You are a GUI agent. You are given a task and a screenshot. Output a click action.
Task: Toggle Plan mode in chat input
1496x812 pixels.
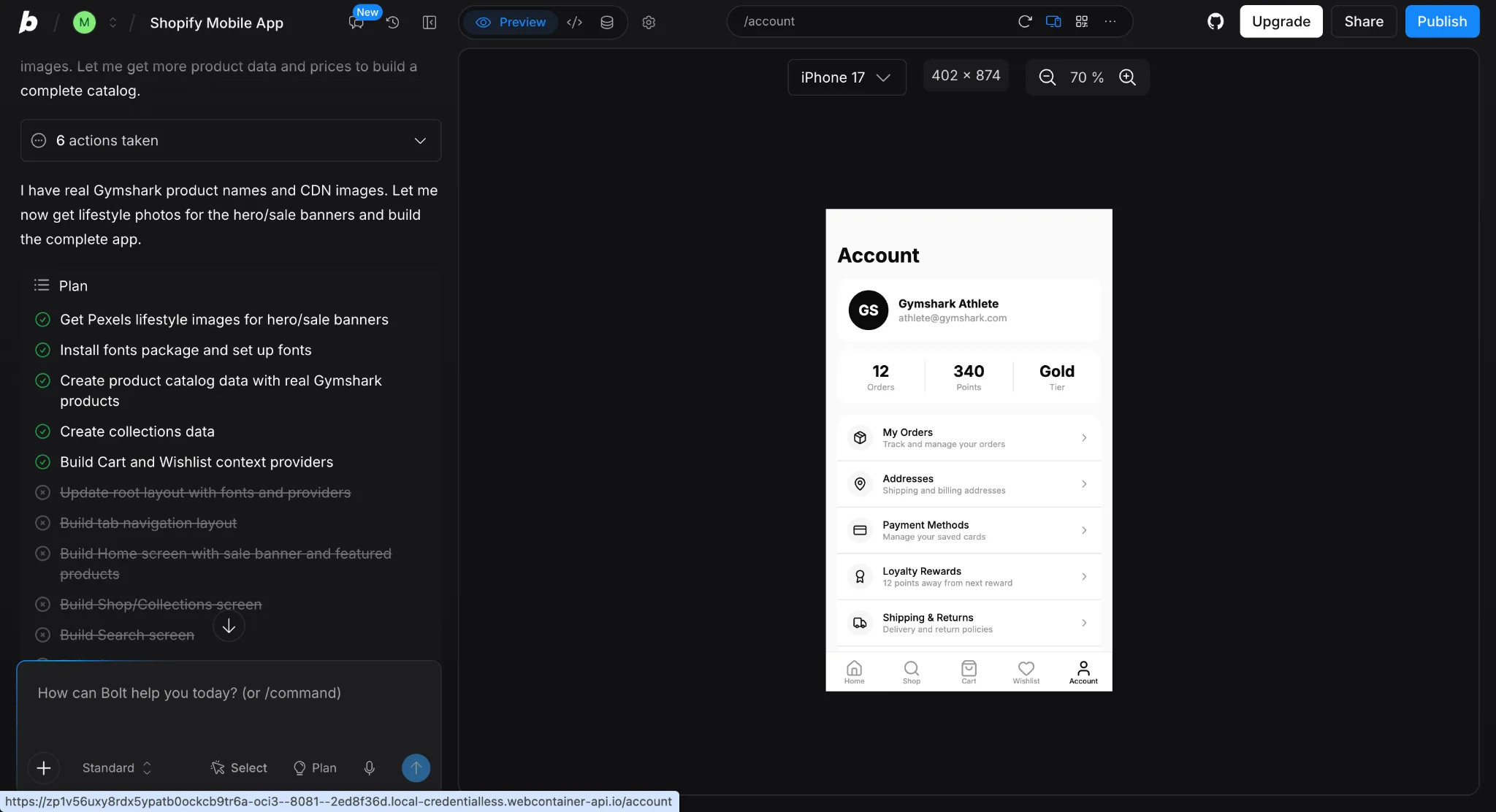[x=315, y=768]
